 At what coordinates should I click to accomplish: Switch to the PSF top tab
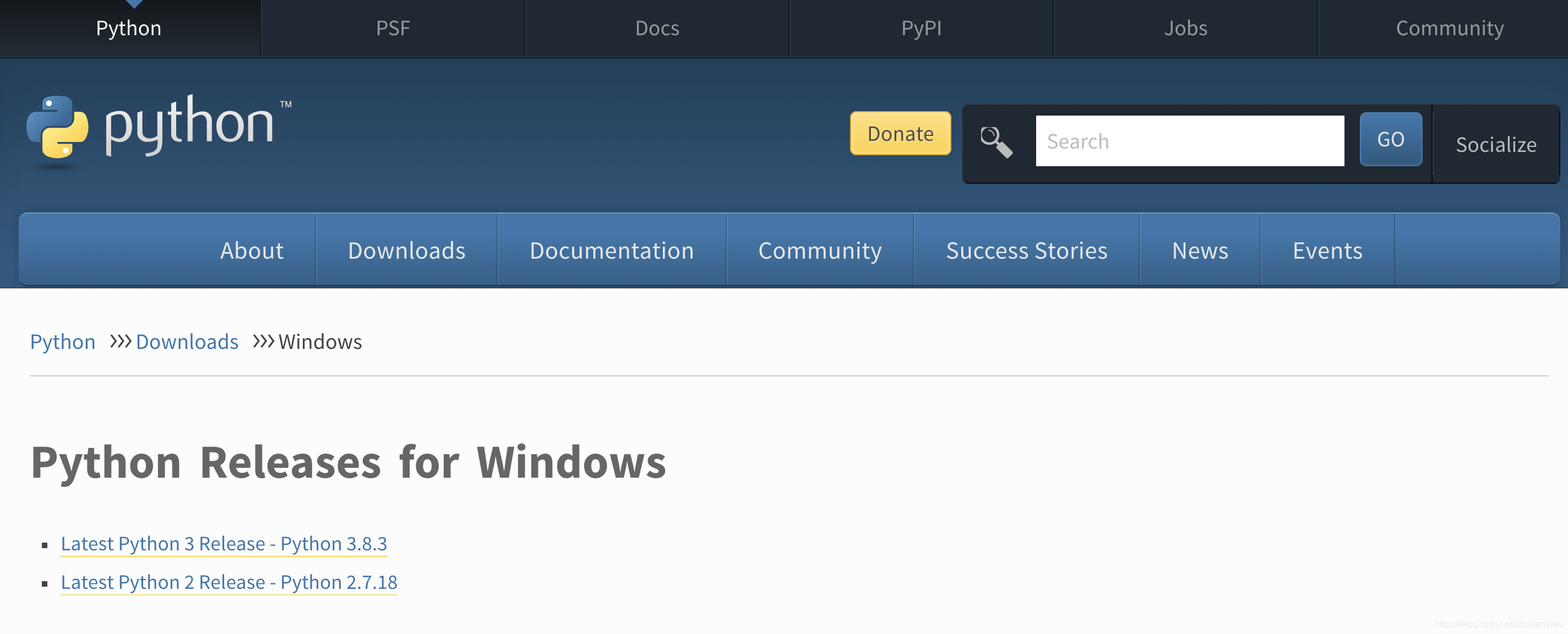[393, 28]
